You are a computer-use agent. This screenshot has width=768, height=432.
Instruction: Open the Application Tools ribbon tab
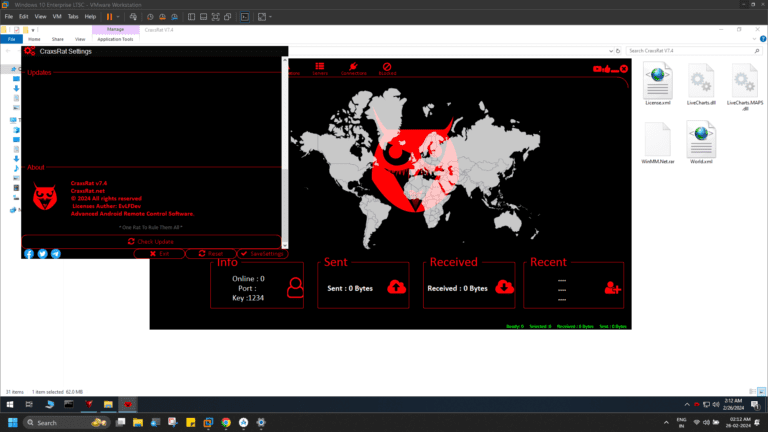[115, 39]
